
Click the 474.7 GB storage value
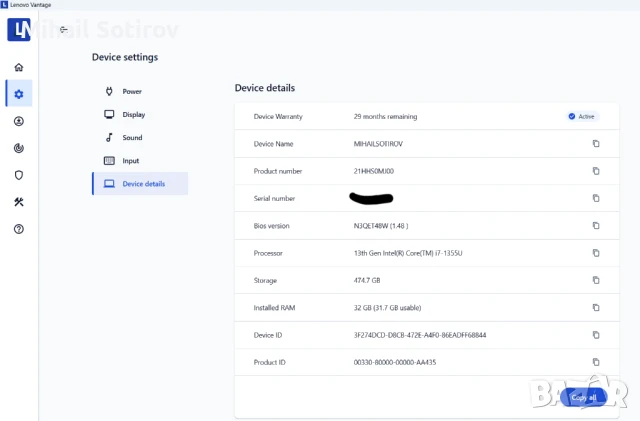pos(367,281)
